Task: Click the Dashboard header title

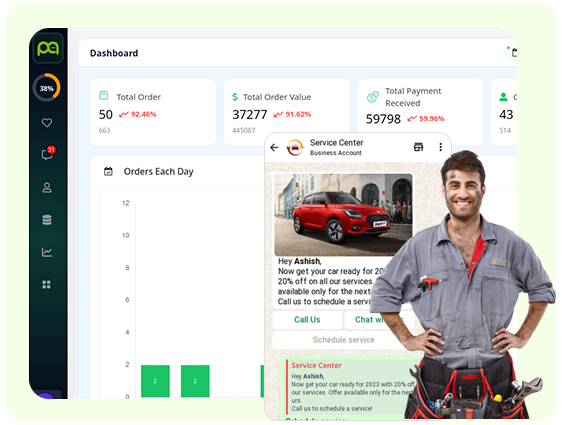Action: coord(114,53)
